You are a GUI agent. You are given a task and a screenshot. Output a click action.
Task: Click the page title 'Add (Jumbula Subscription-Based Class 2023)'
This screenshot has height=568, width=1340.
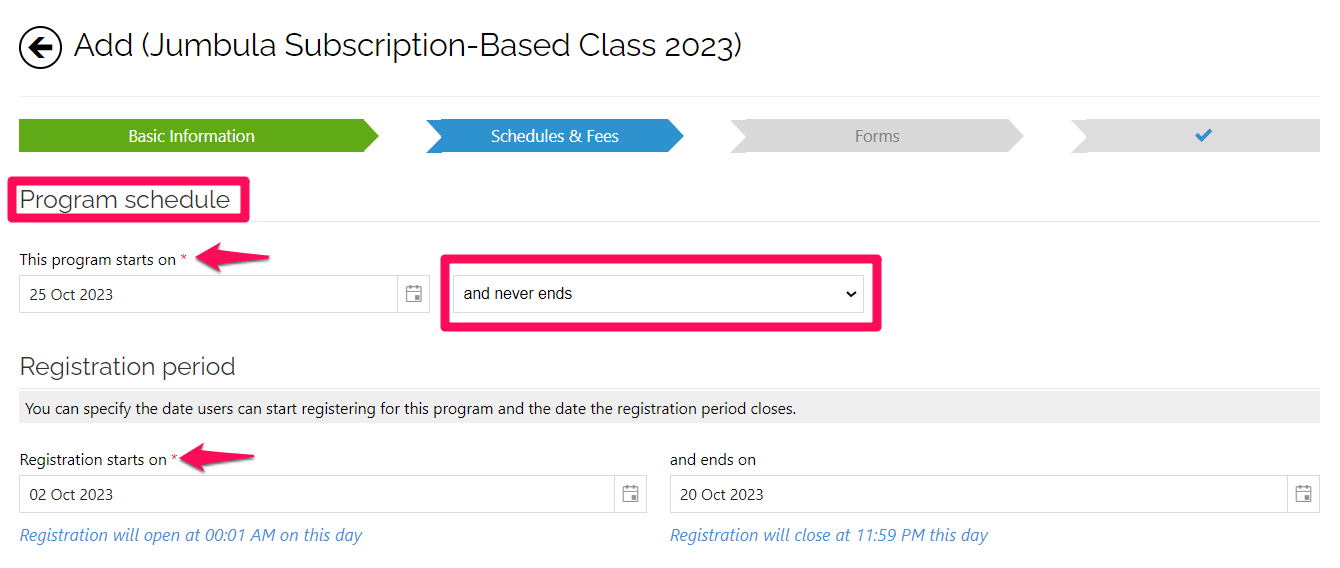pos(408,46)
